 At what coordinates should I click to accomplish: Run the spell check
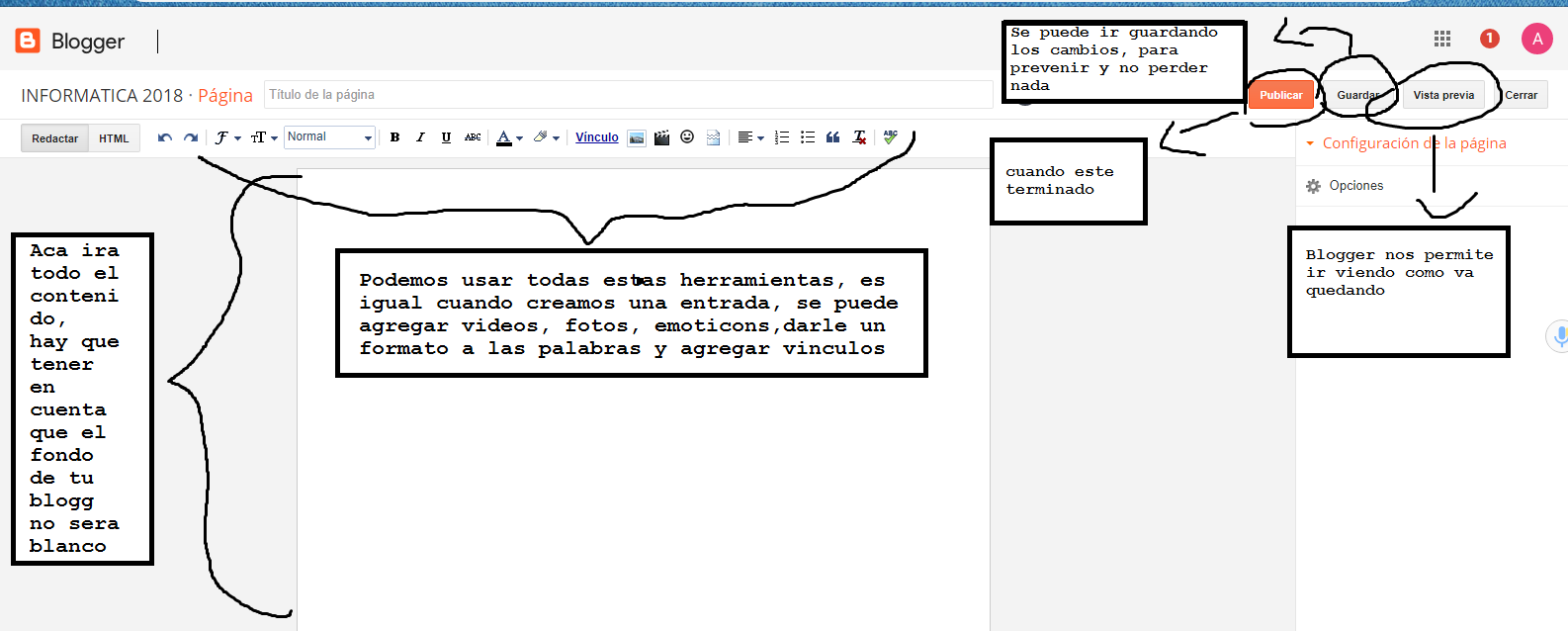point(891,137)
